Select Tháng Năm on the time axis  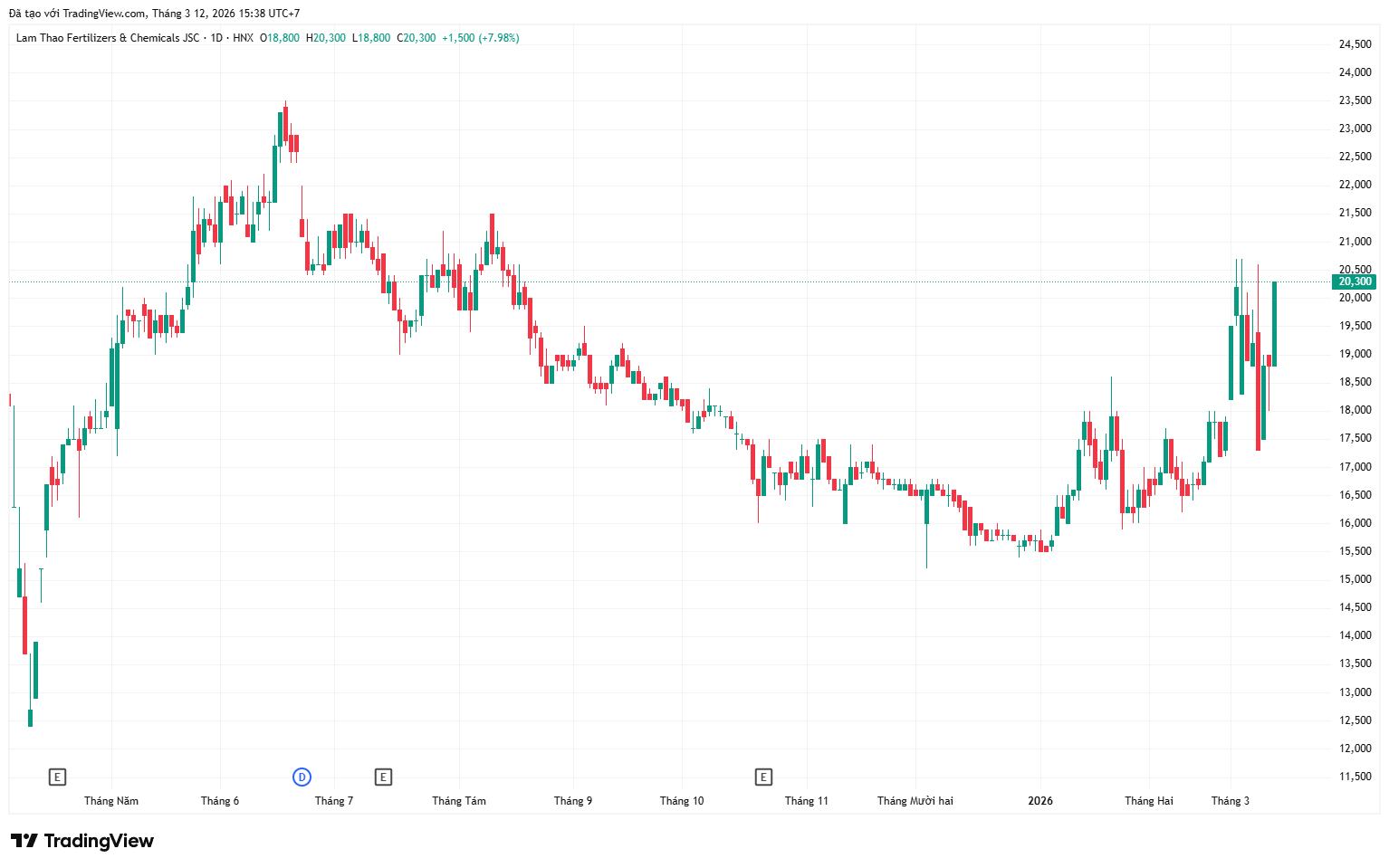(111, 801)
